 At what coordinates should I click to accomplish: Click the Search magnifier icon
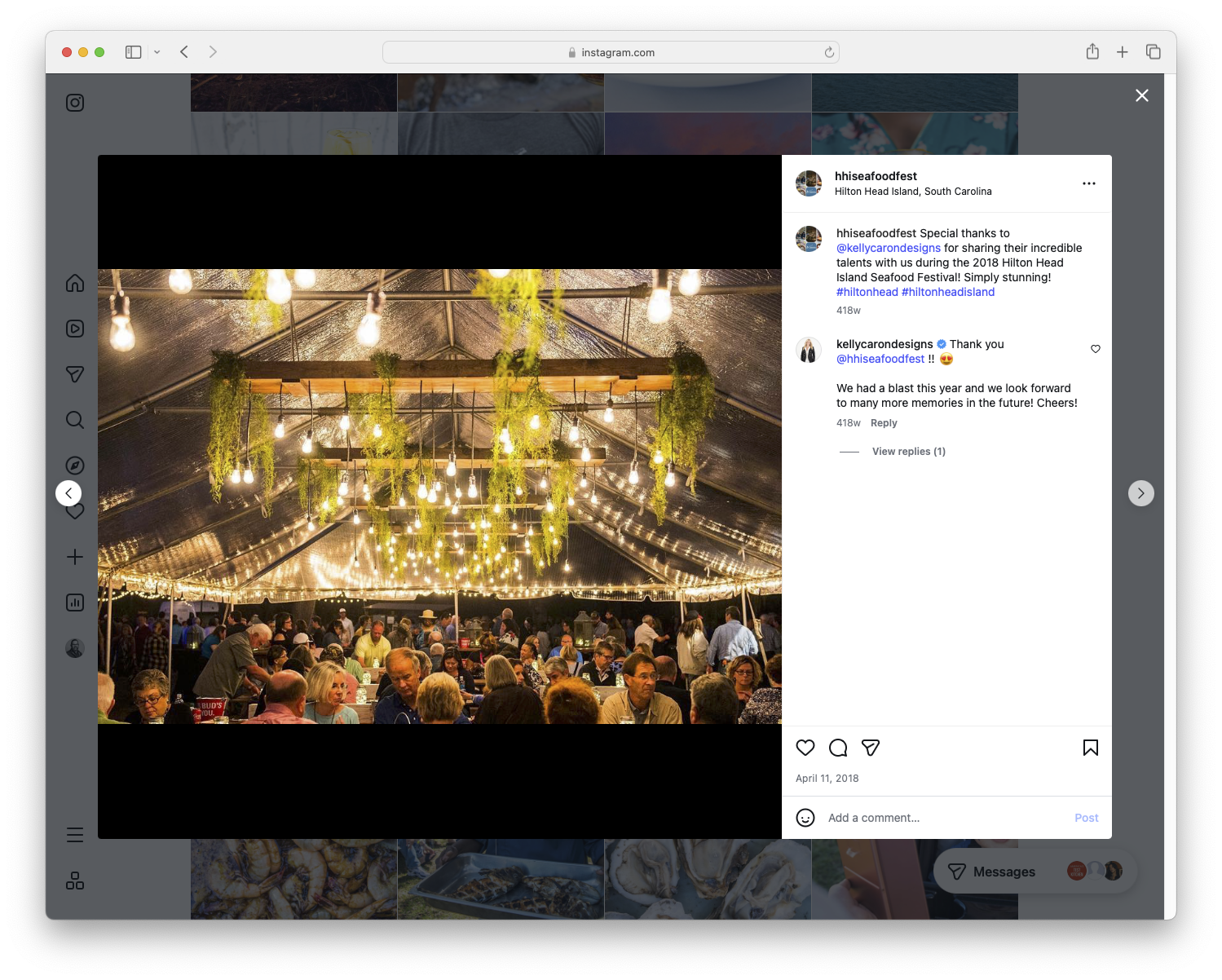(74, 420)
